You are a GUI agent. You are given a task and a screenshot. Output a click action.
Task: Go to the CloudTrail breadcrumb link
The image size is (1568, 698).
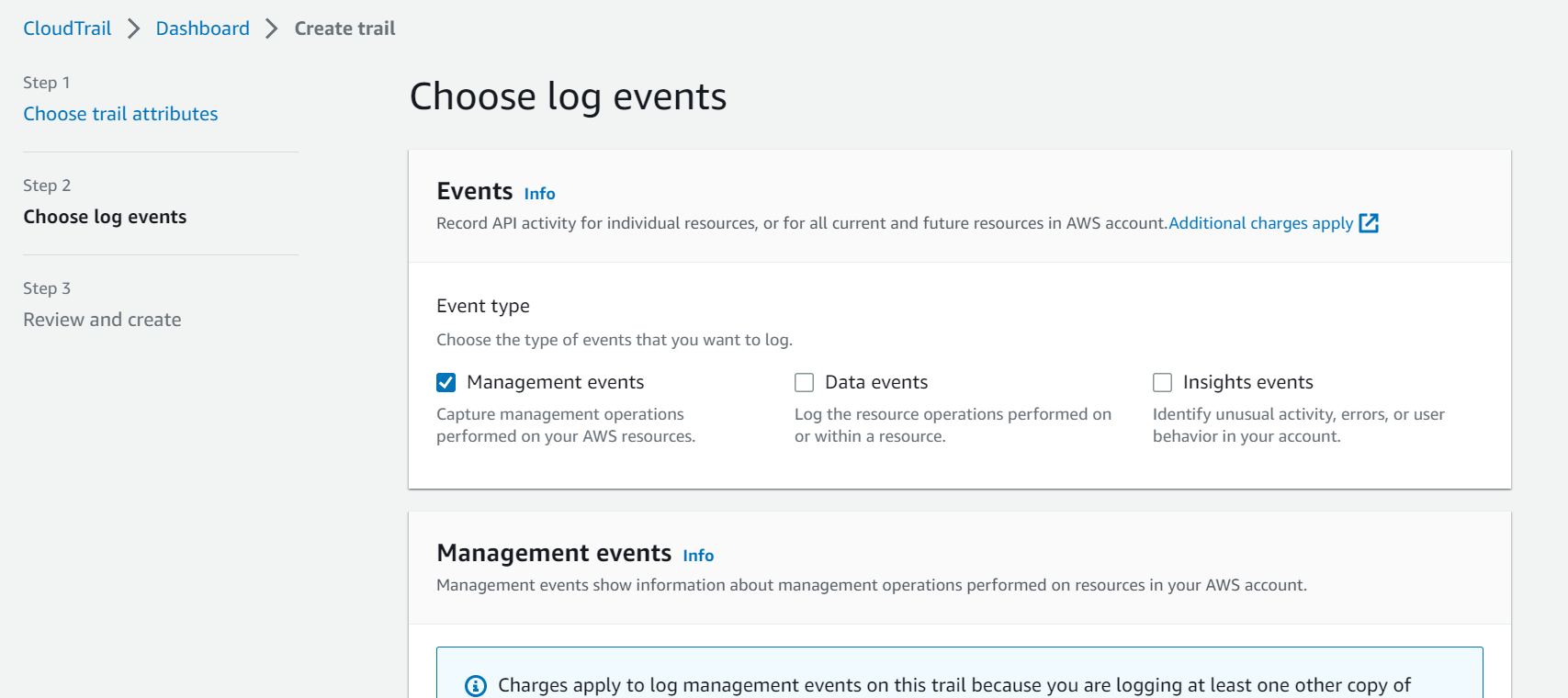click(67, 28)
